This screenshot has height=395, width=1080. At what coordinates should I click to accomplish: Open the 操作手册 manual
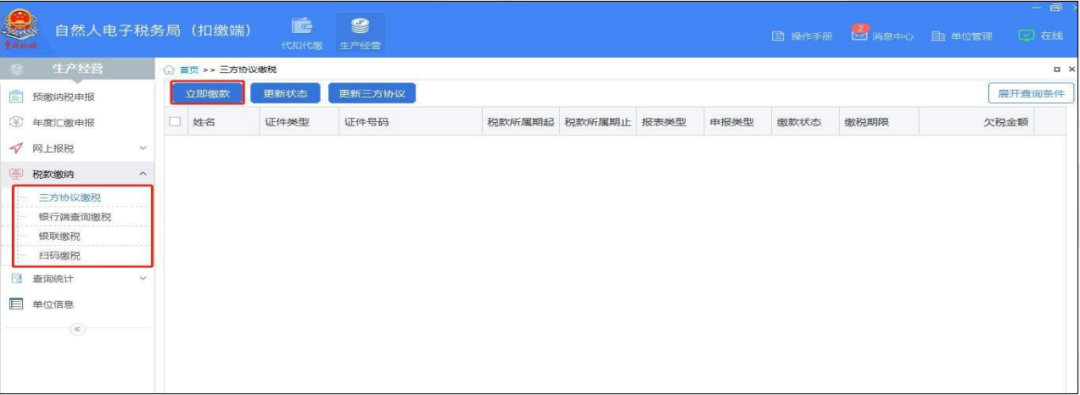(x=802, y=36)
